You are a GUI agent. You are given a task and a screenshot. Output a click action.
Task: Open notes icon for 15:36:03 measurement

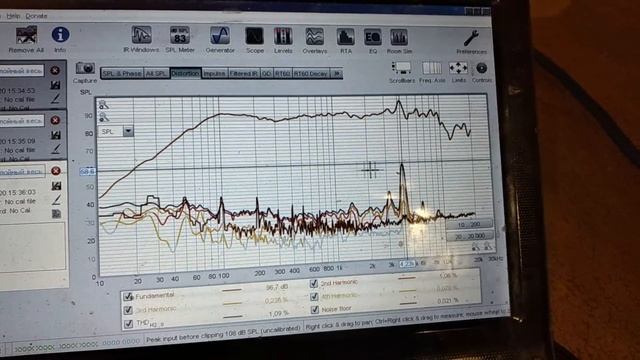tap(57, 213)
